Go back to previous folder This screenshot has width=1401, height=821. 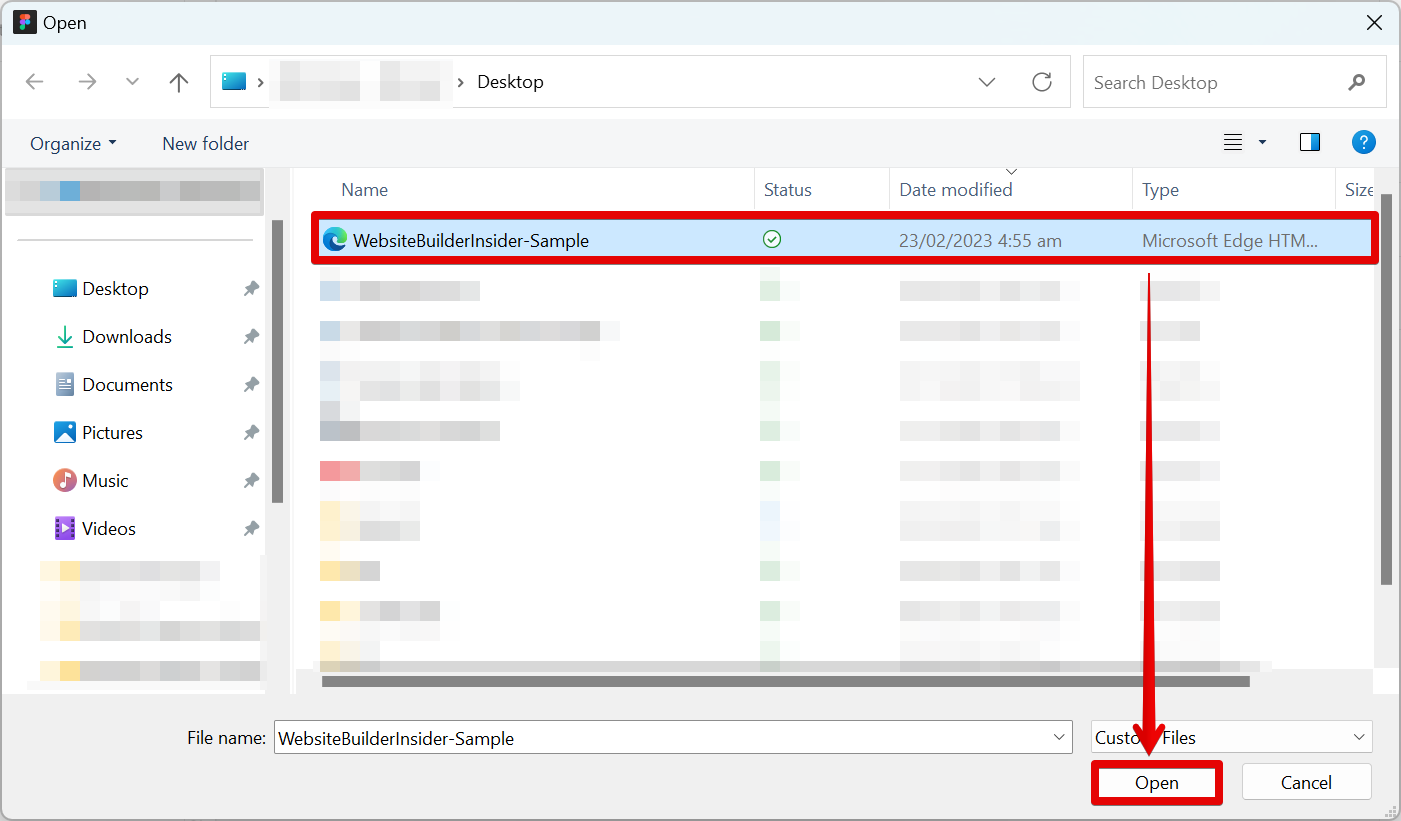35,82
